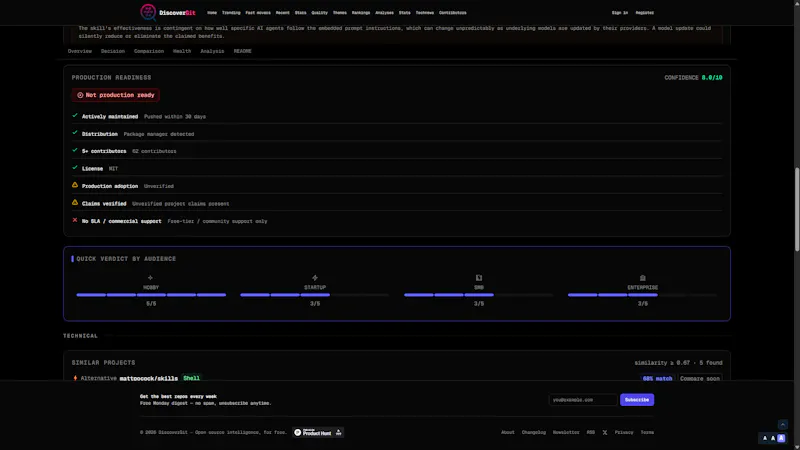Open the Contributors nav item
Viewport: 800px width, 450px height.
453,13
